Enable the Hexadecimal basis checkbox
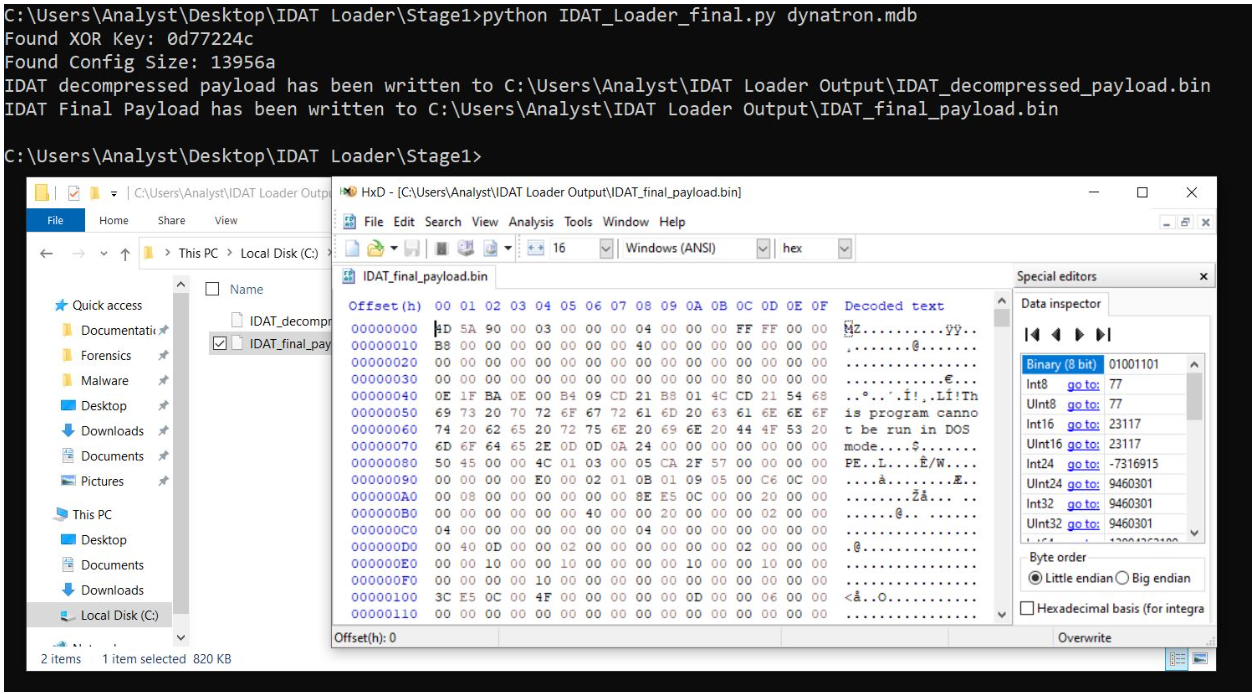1252x694 pixels. tap(1027, 608)
